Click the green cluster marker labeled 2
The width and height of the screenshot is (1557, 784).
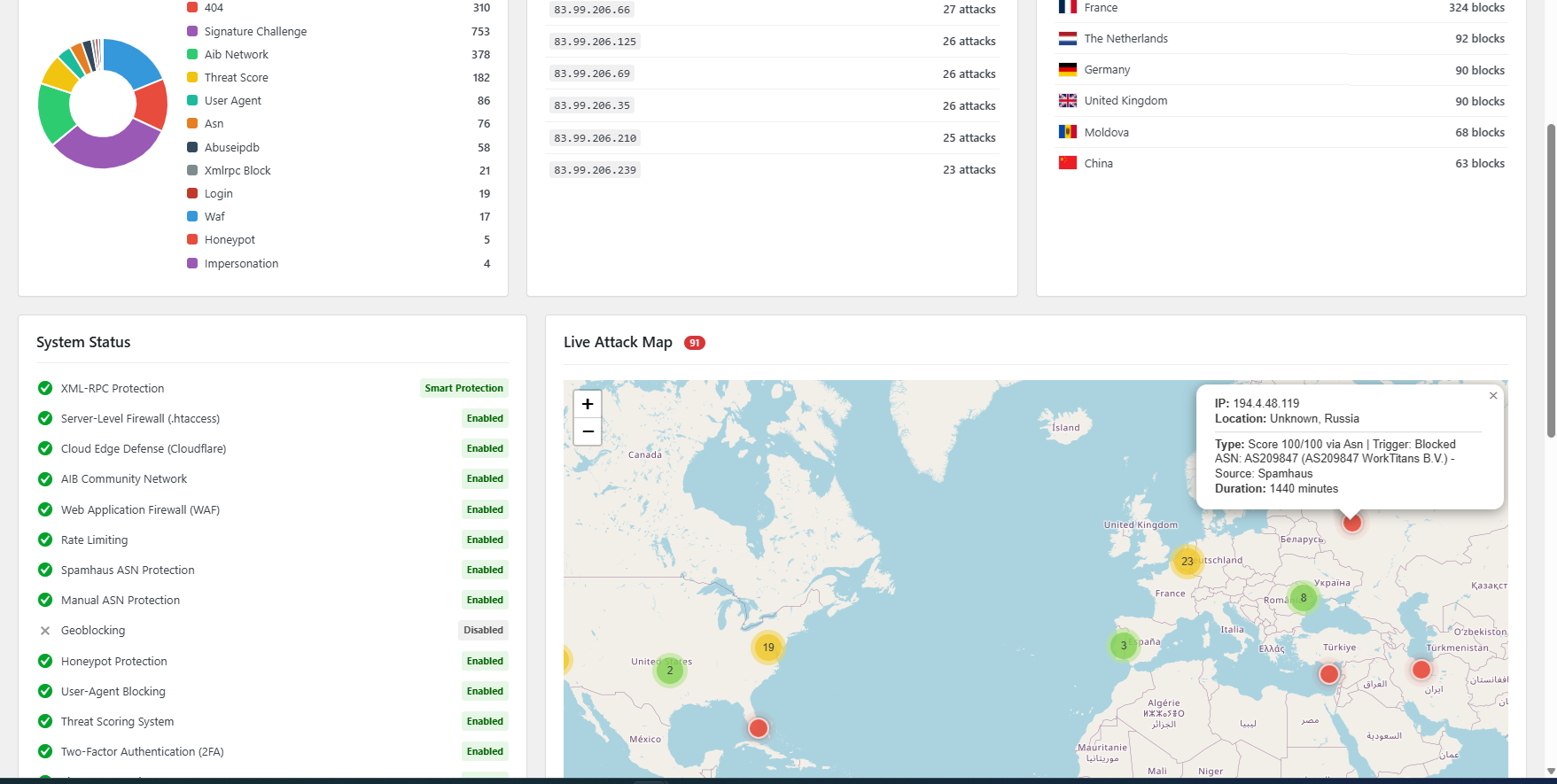point(670,671)
